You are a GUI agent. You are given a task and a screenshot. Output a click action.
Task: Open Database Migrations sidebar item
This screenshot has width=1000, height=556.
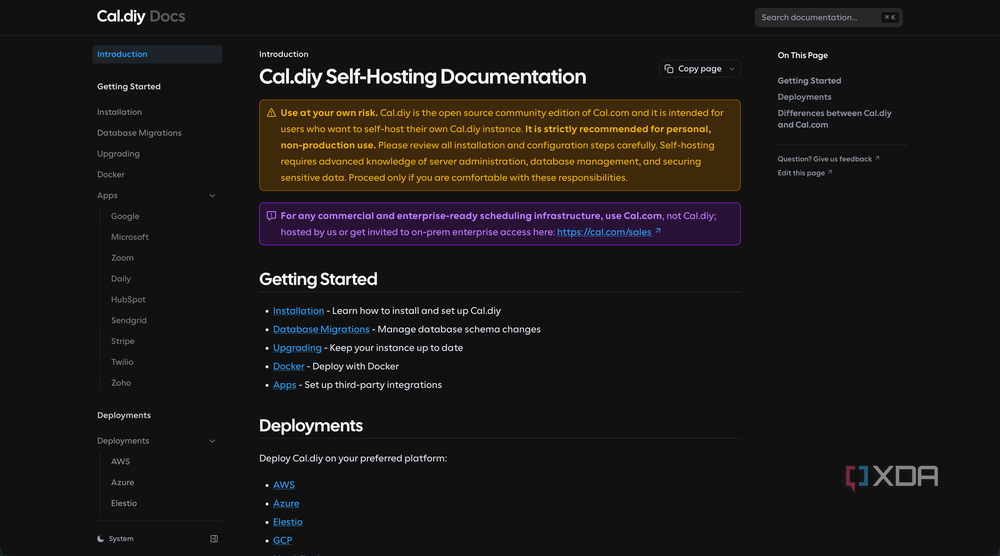139,133
